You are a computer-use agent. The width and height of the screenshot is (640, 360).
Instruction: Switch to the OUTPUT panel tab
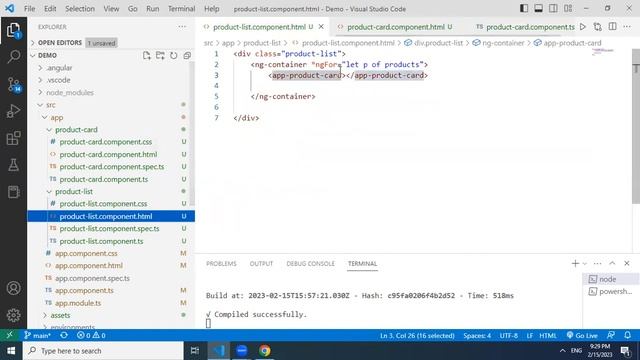tap(261, 264)
